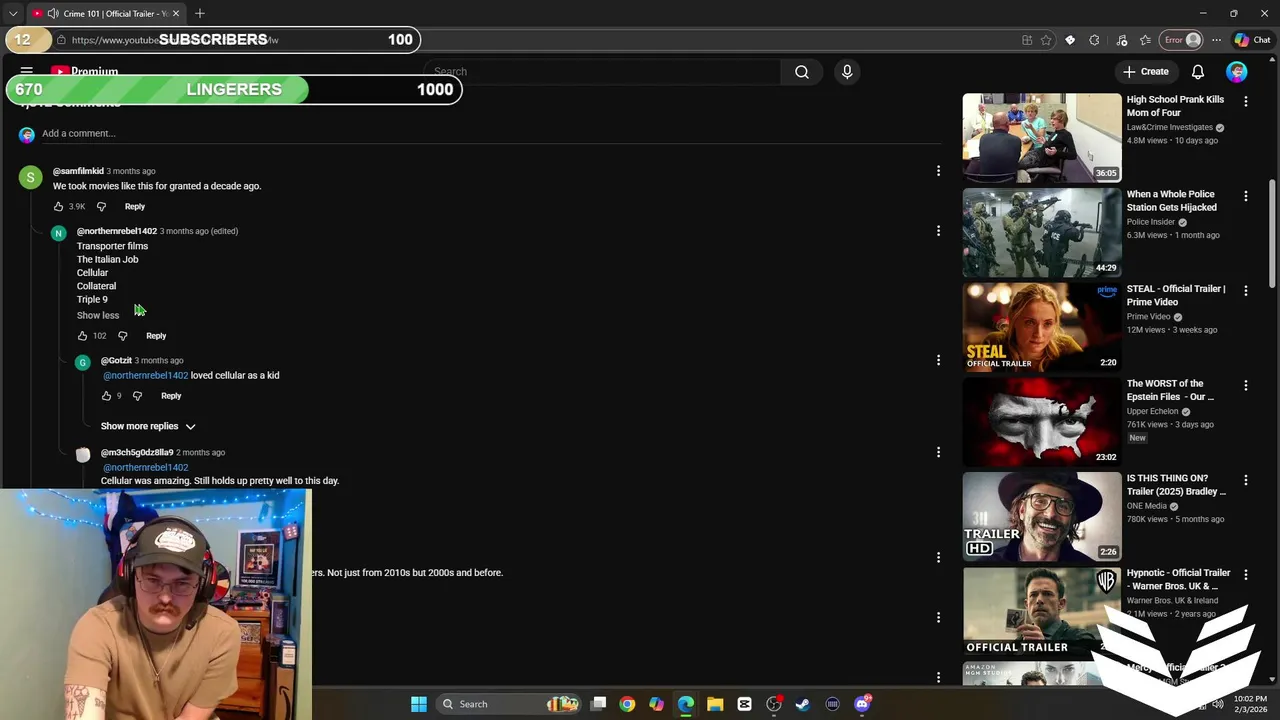Click the Windows taskbar Search box
This screenshot has width=1280, height=720.
pos(511,704)
